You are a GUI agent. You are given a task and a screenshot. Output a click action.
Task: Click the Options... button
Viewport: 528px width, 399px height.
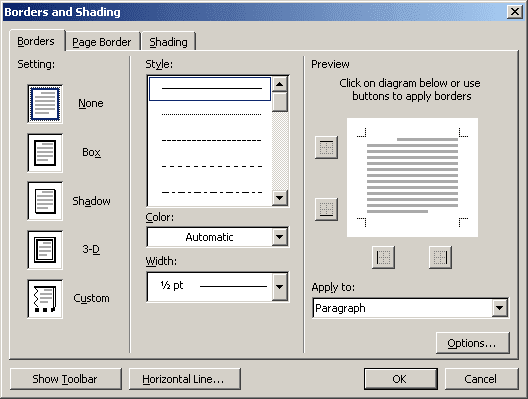(472, 343)
